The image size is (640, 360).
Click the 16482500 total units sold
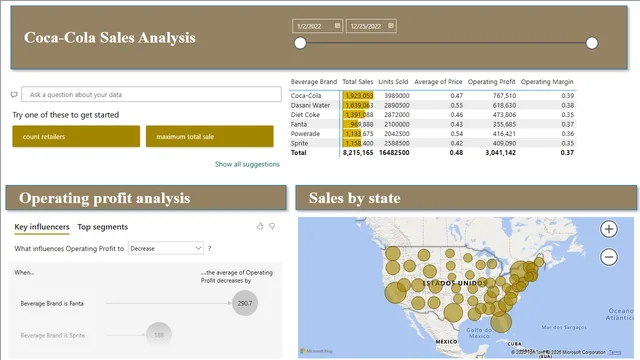tap(394, 153)
